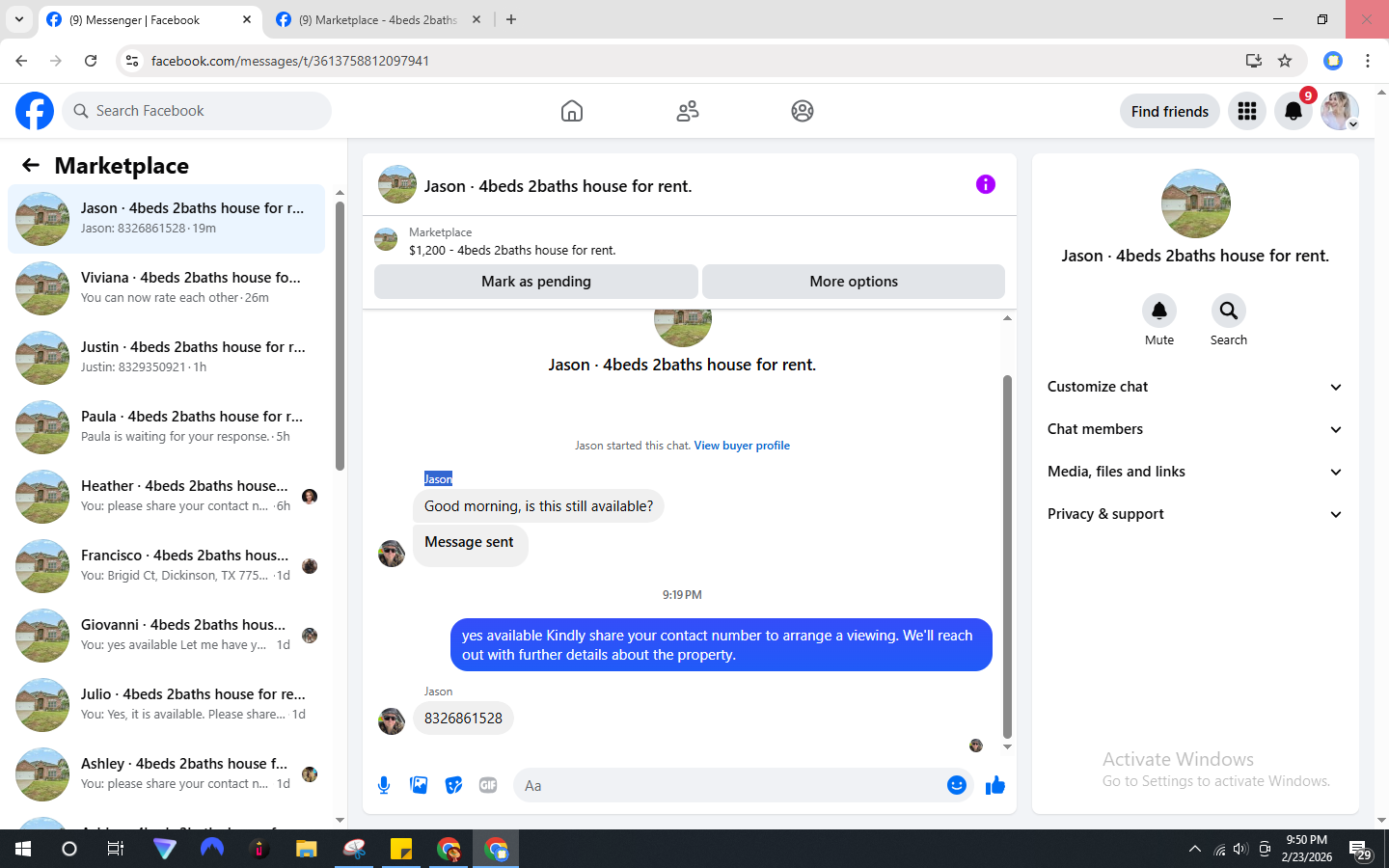Choose a GIF using the GIF icon
The height and width of the screenshot is (868, 1389).
[488, 785]
